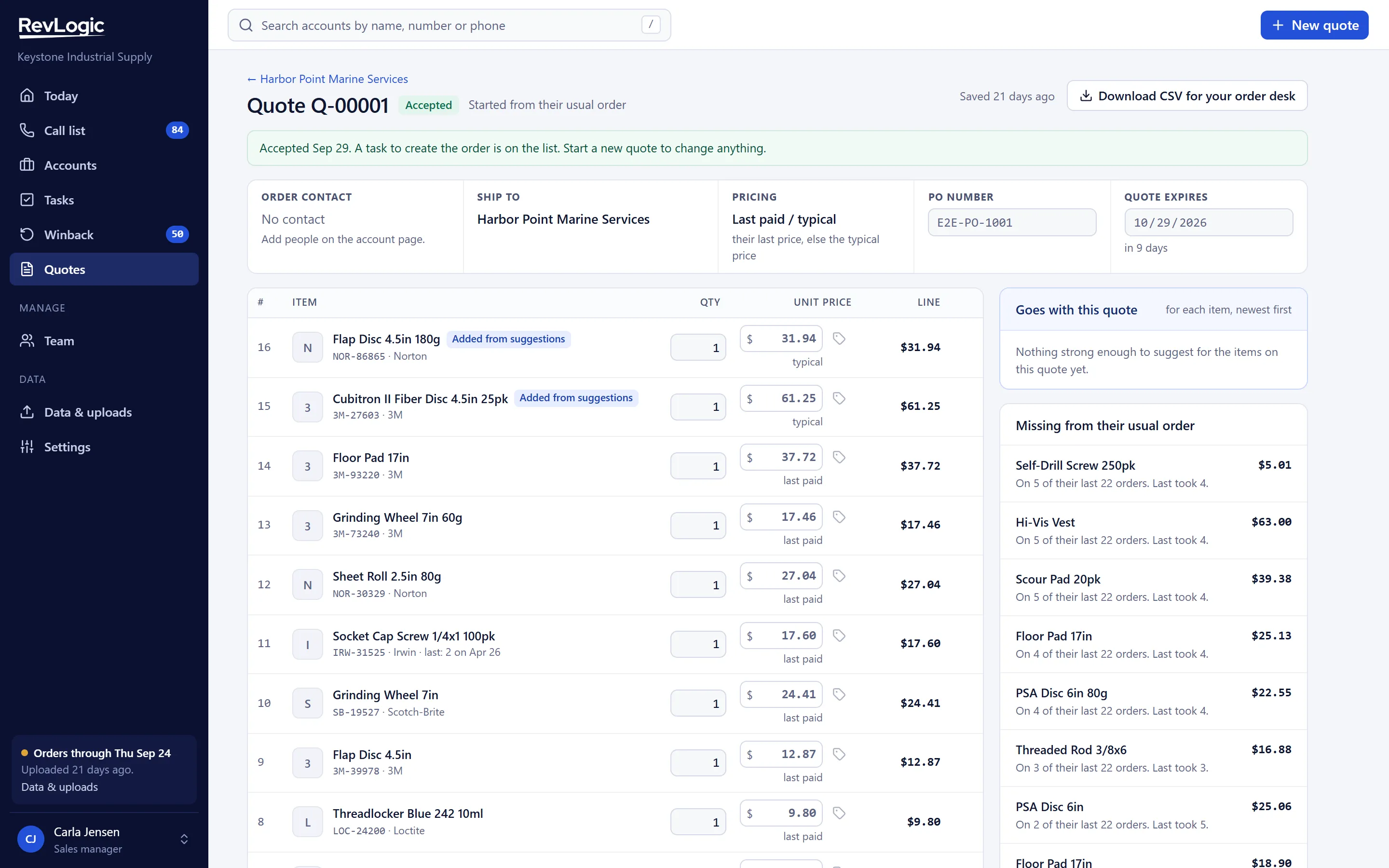The height and width of the screenshot is (868, 1389).
Task: Click Added from suggestions tag on Cubitron II
Action: (x=576, y=398)
